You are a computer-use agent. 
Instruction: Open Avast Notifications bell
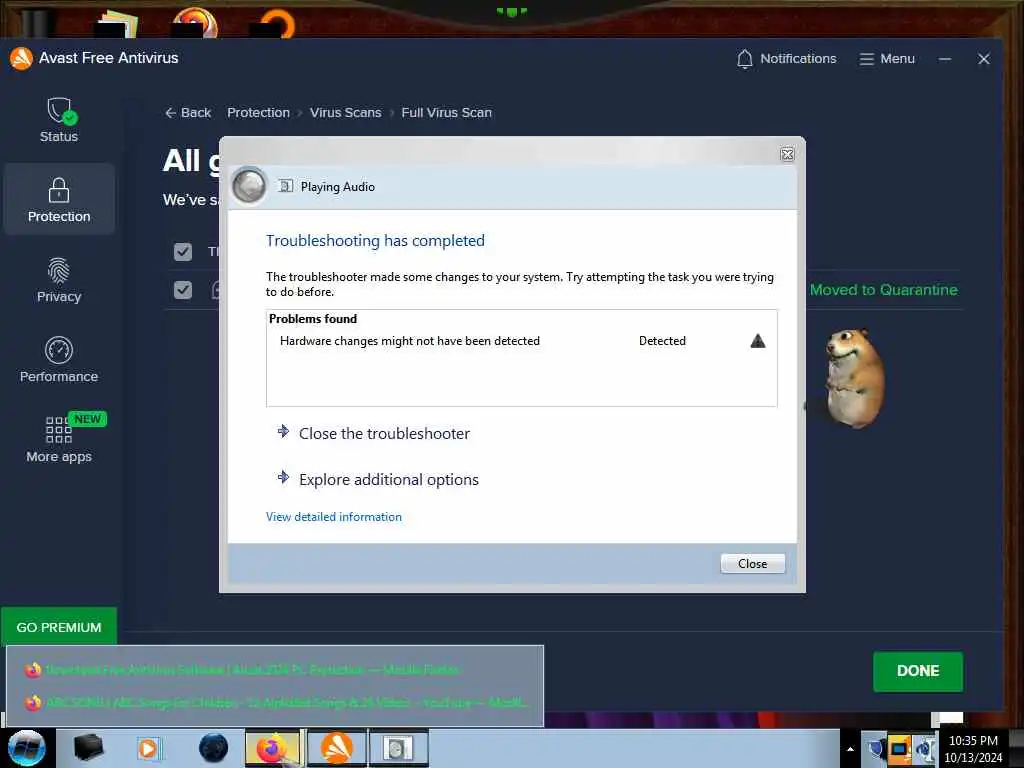point(786,59)
